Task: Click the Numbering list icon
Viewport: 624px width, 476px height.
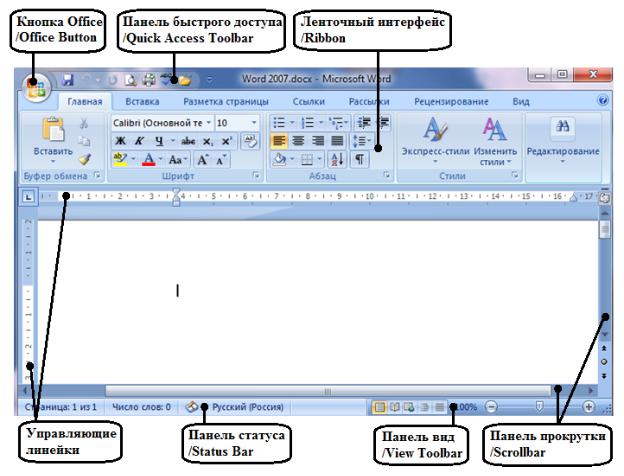Action: pos(308,123)
